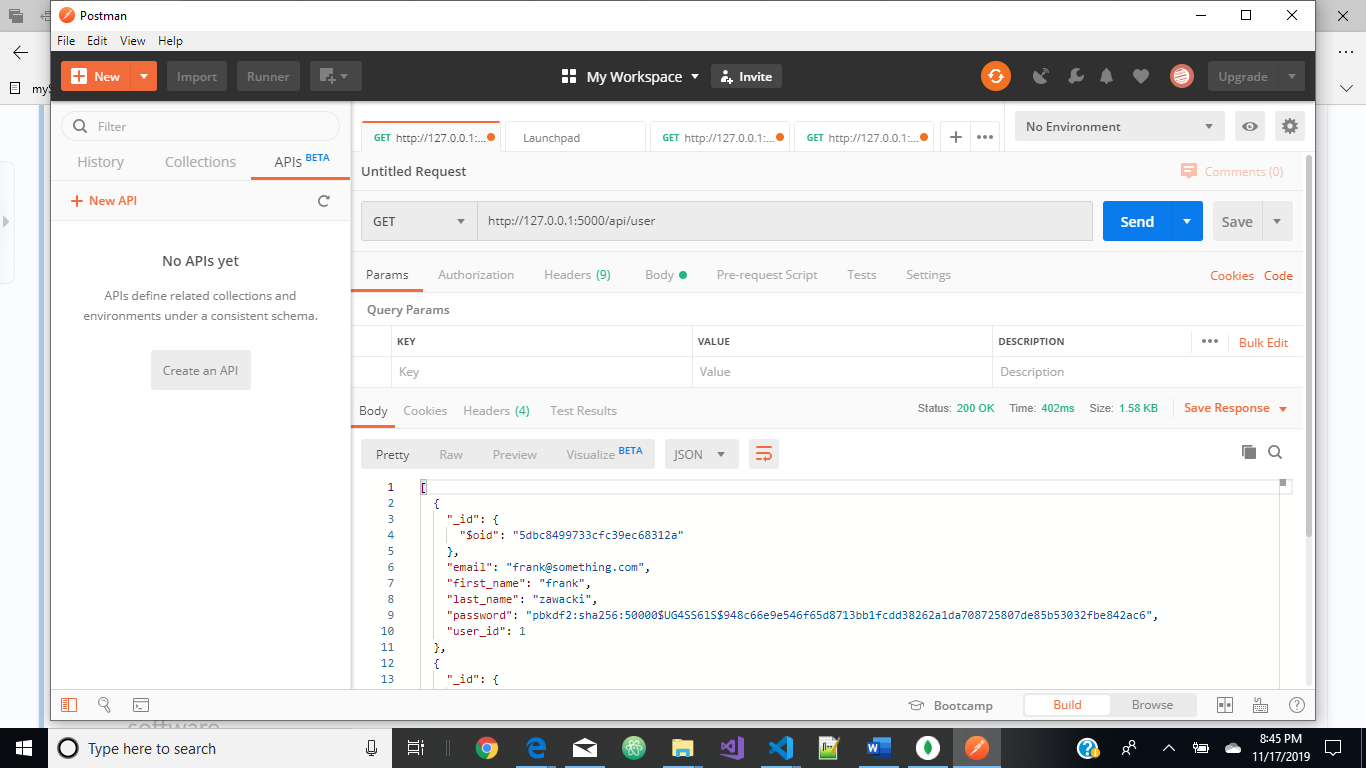
Task: Open the Upgrade dropdown arrow
Action: pos(1291,76)
